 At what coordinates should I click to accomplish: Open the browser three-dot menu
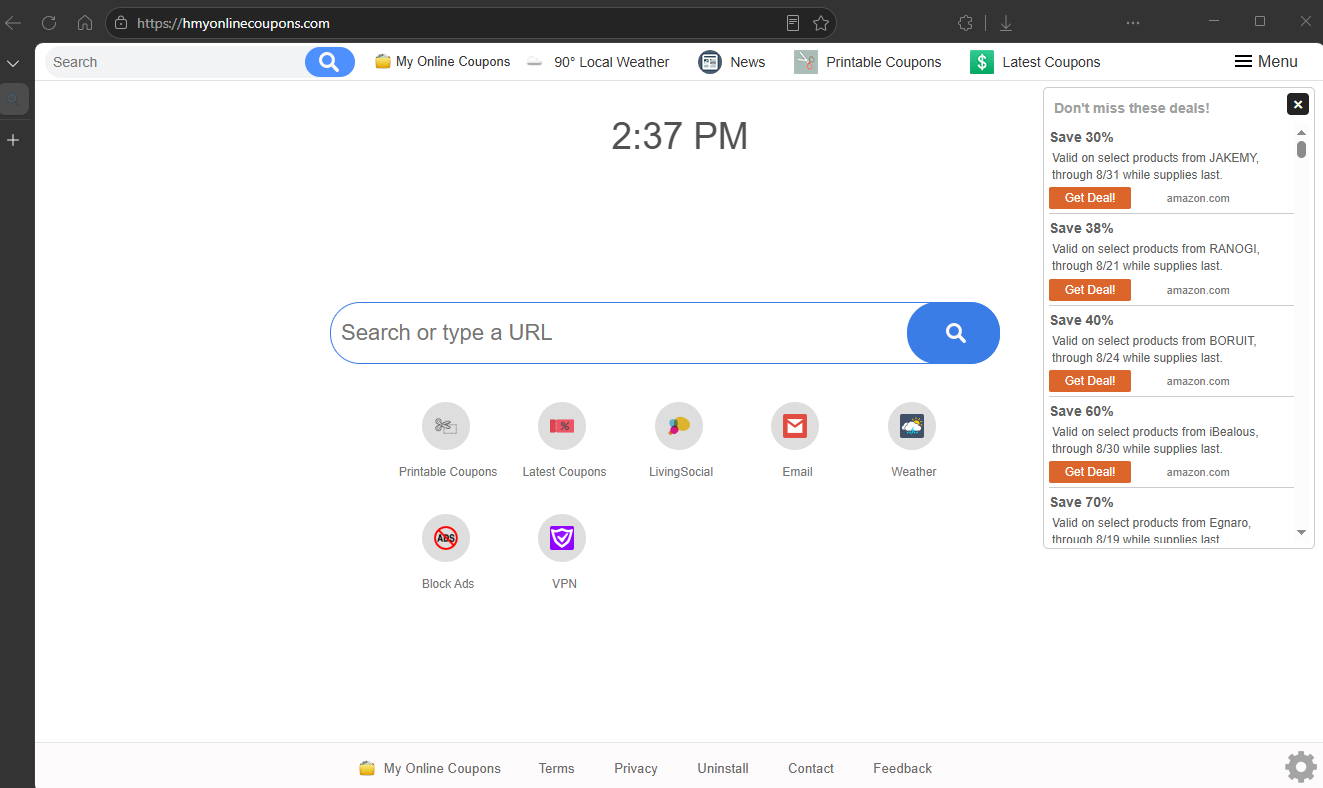[1133, 22]
